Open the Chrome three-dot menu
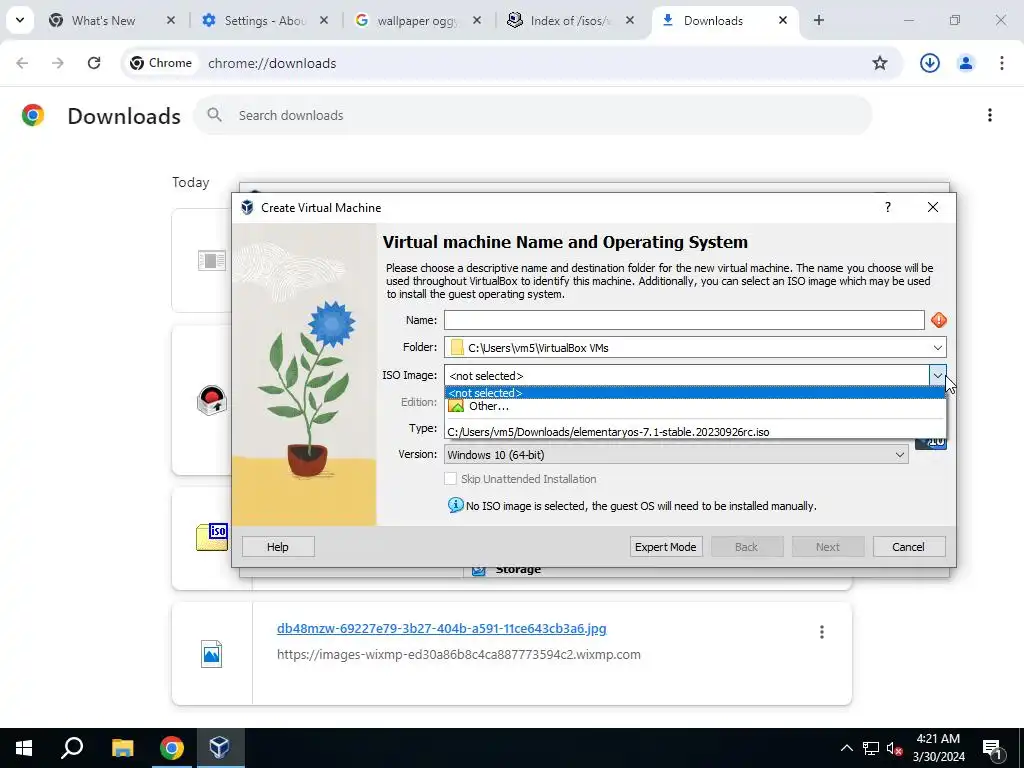 click(1002, 63)
